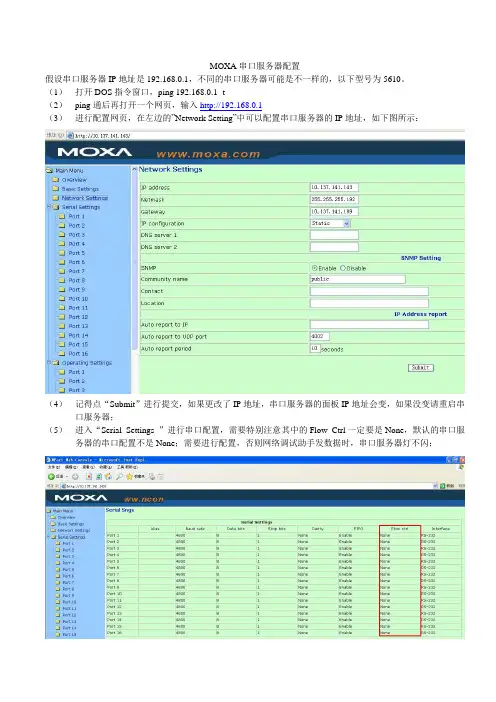Click the Location input field

[369, 303]
